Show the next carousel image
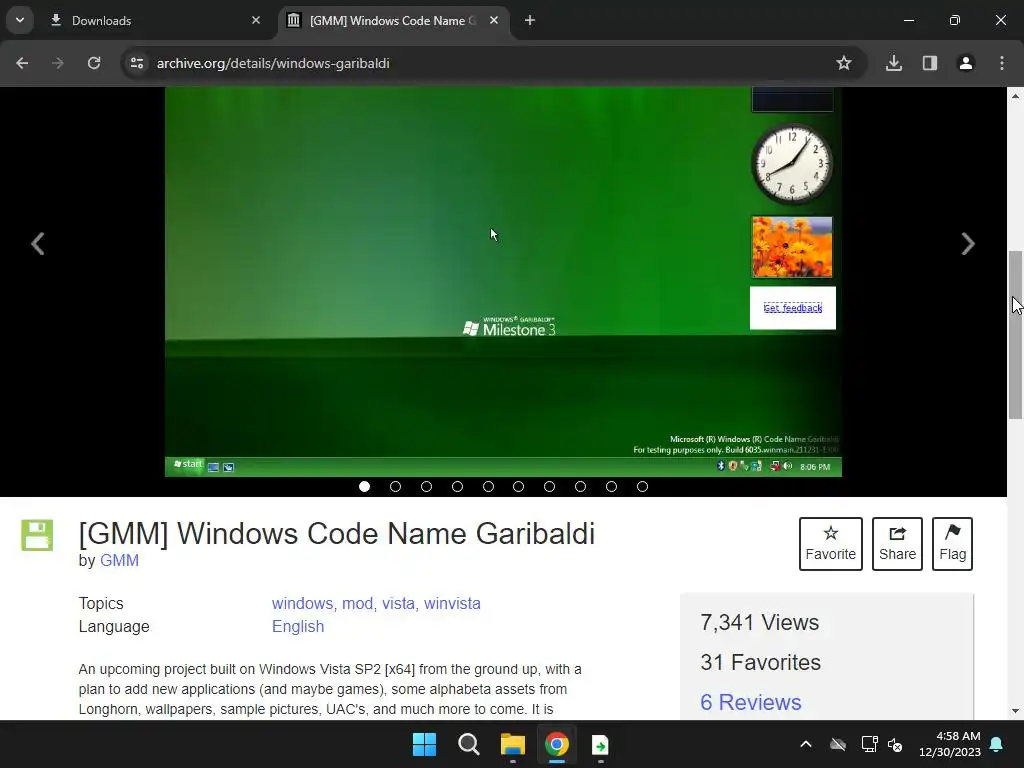The height and width of the screenshot is (768, 1024). click(x=968, y=244)
